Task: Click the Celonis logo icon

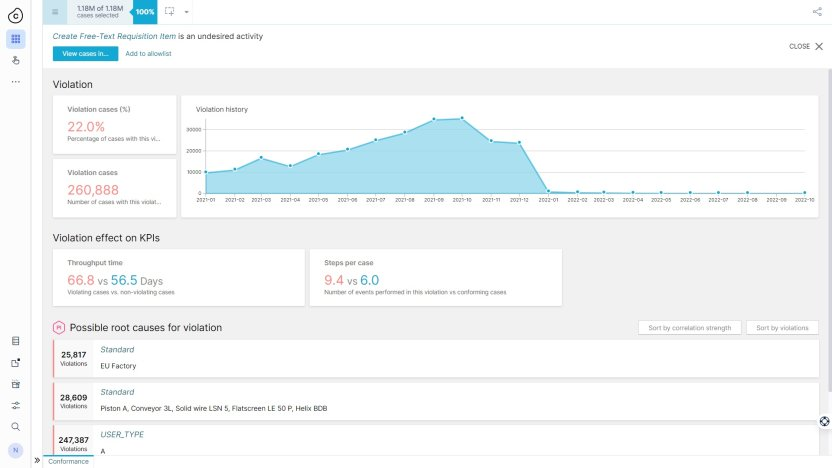Action: (x=15, y=16)
